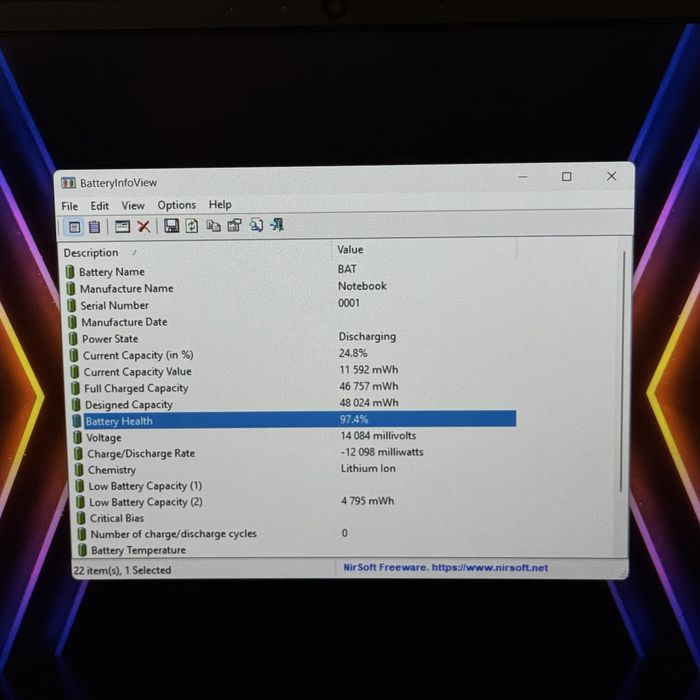Image resolution: width=700 pixels, height=700 pixels.
Task: Open the File menu
Action: coord(70,206)
